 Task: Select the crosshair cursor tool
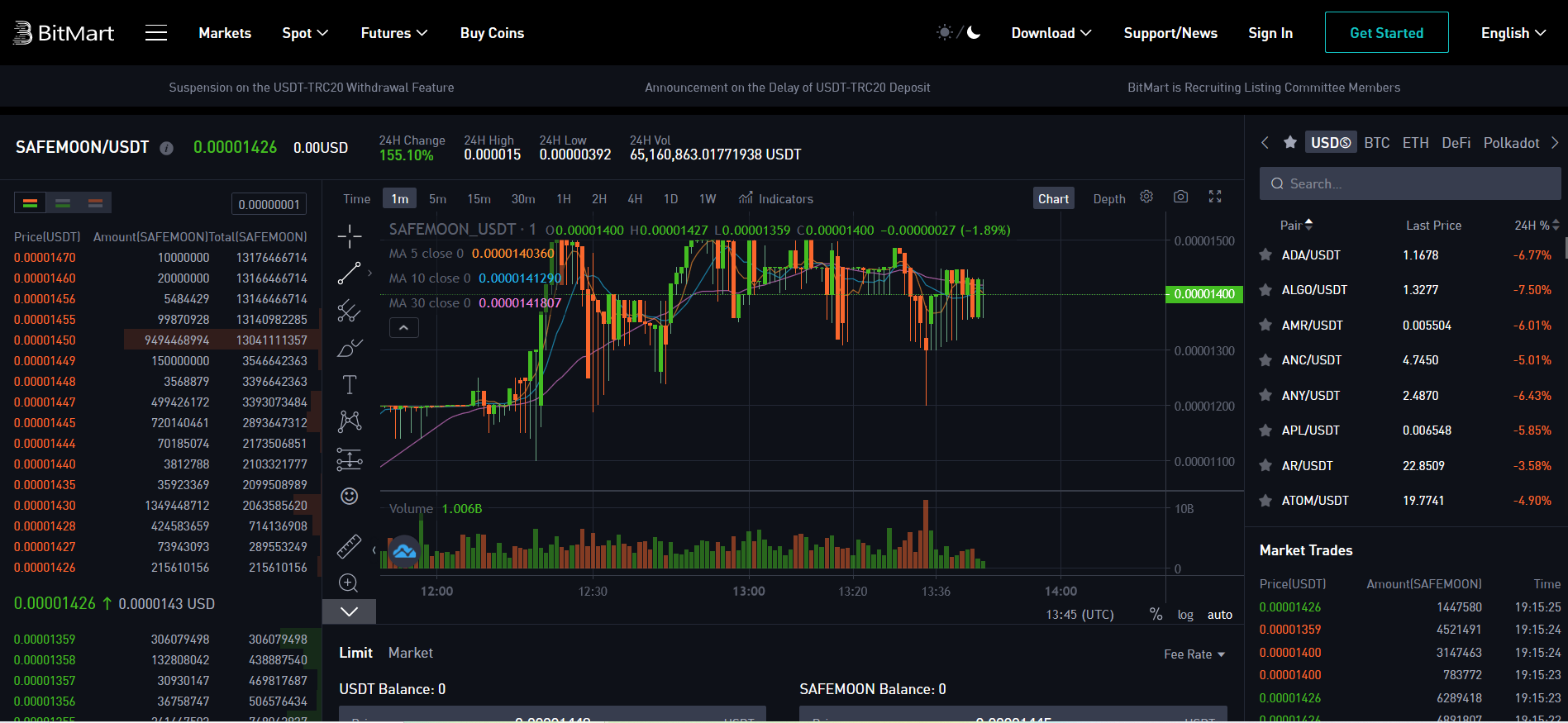click(350, 236)
